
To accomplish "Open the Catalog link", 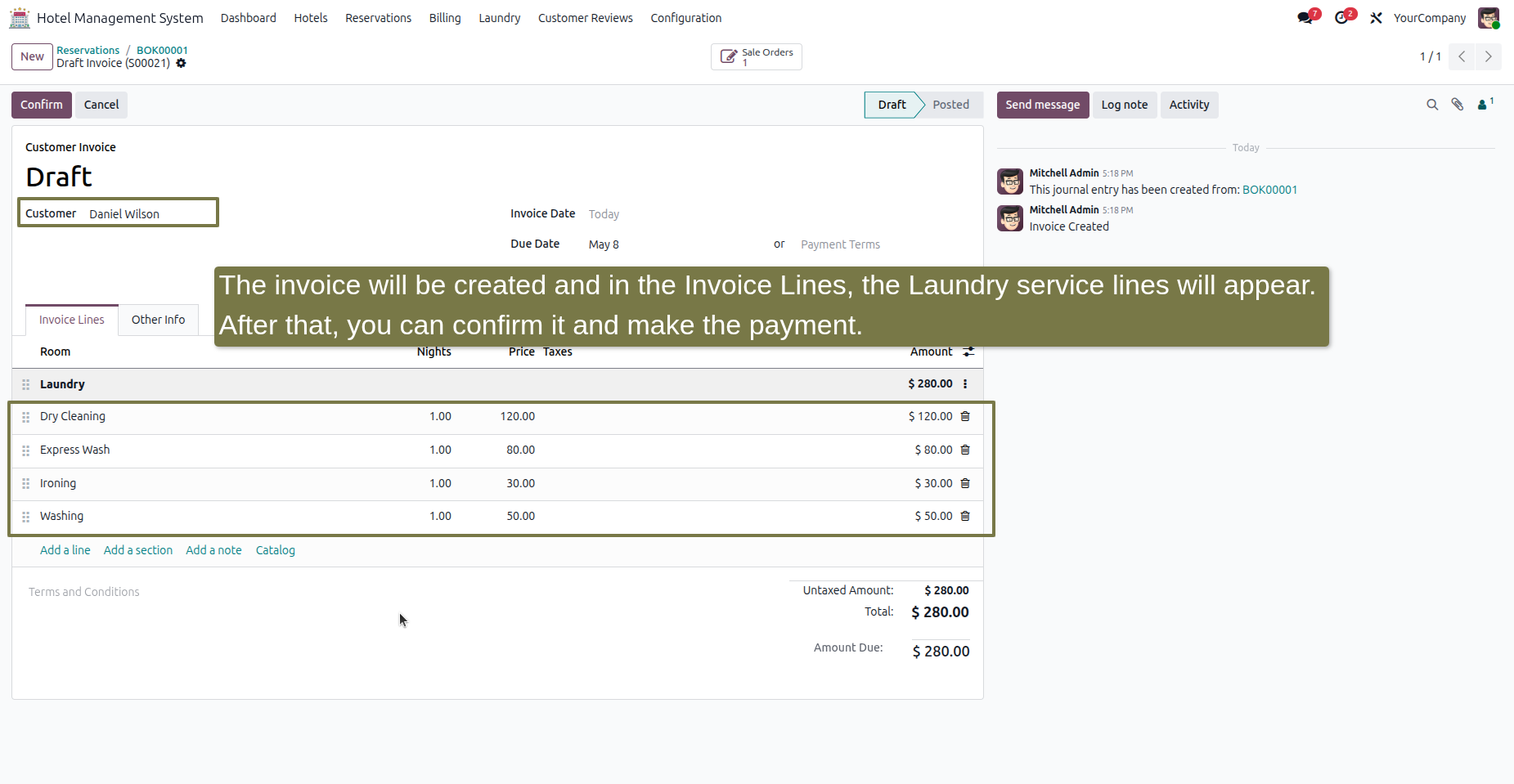I will coord(275,550).
